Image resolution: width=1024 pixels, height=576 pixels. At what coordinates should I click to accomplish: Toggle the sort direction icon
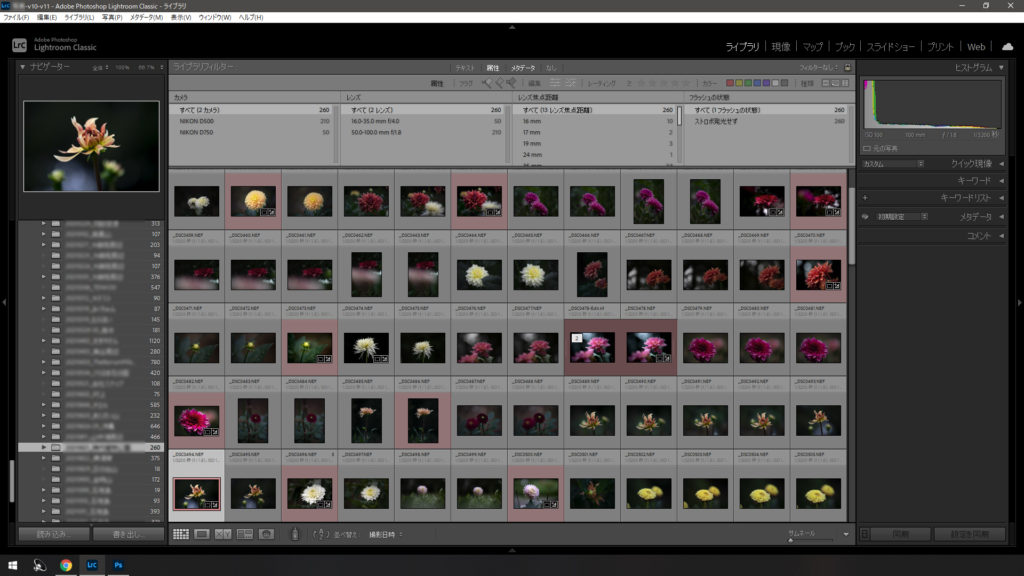click(x=321, y=534)
